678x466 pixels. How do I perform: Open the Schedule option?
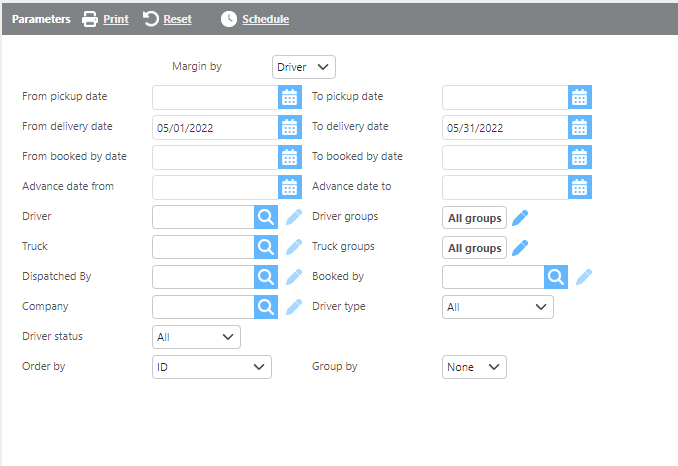(255, 19)
